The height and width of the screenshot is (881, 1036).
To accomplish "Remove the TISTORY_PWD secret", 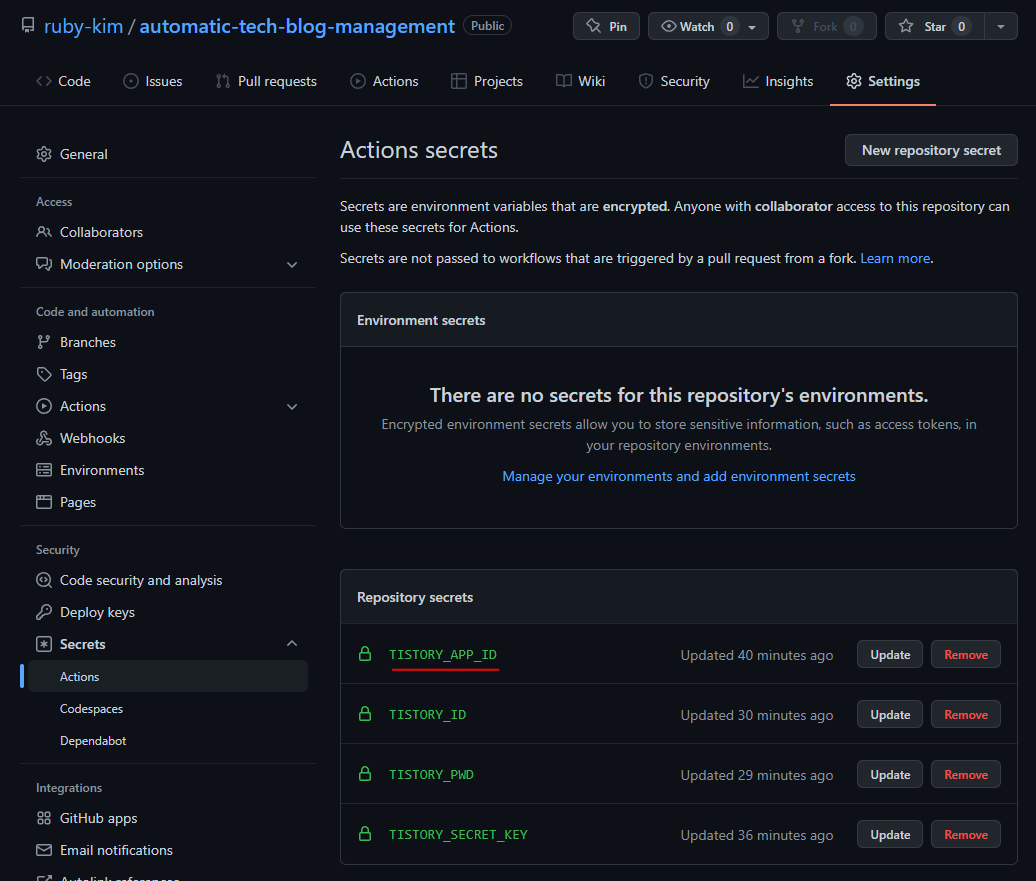I will [965, 775].
